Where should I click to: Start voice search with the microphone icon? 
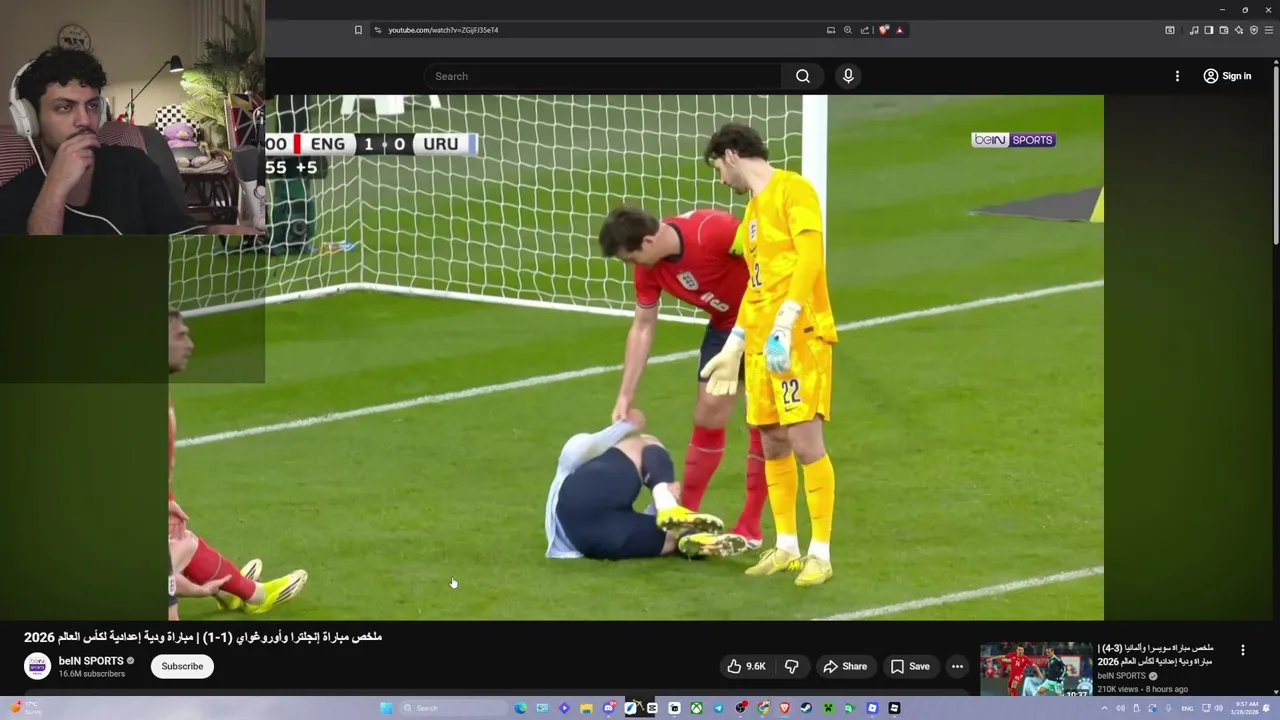[x=848, y=76]
